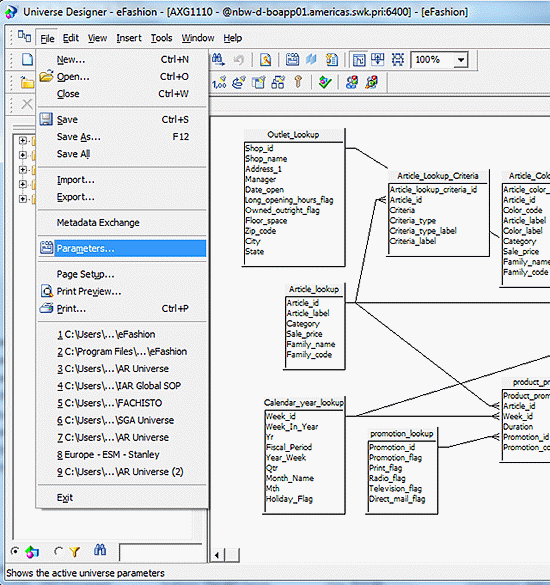This screenshot has height=585, width=550.
Task: Choose Parameters... from File menu
Action: 122,248
